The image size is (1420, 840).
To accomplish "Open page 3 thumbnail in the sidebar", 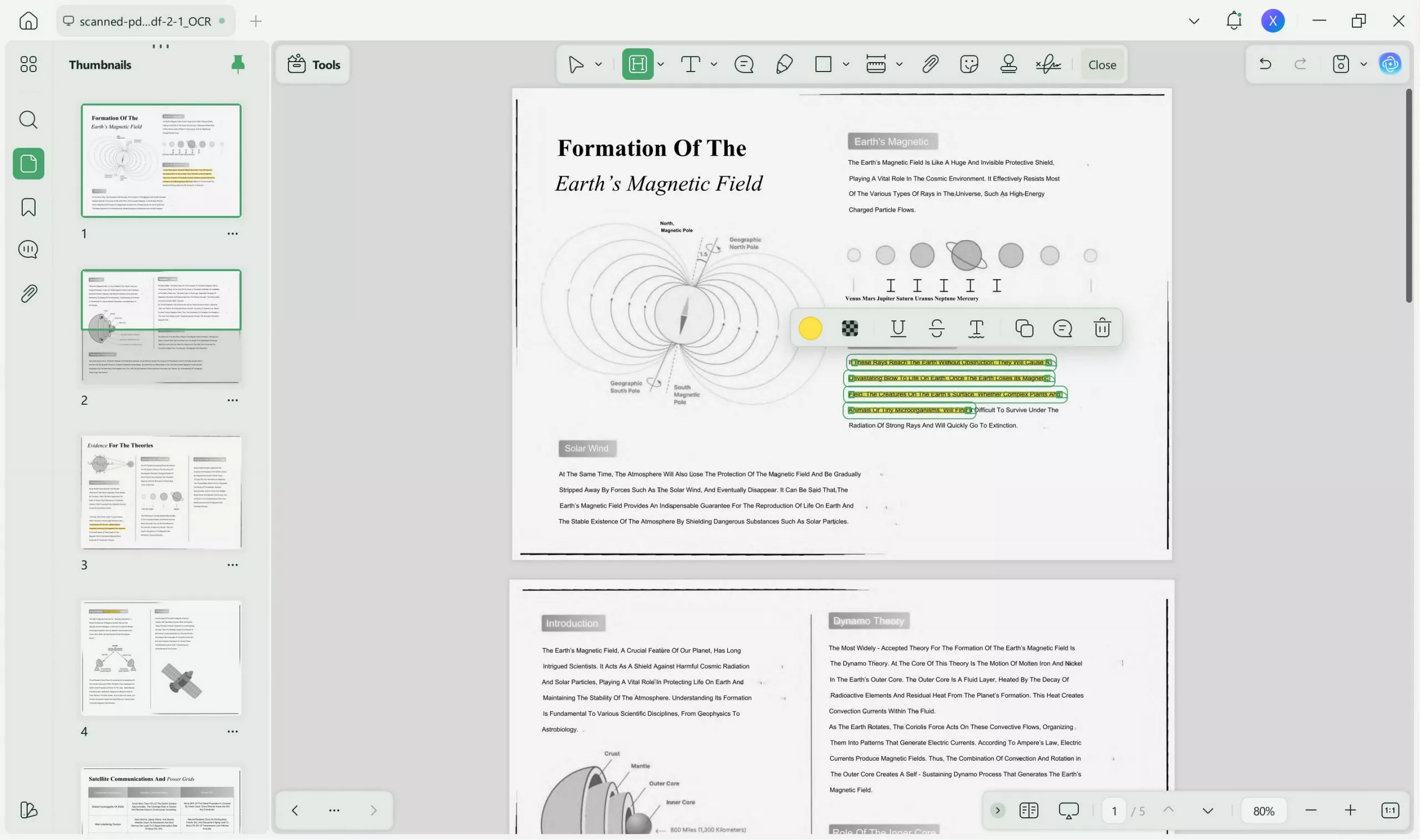I will click(161, 492).
